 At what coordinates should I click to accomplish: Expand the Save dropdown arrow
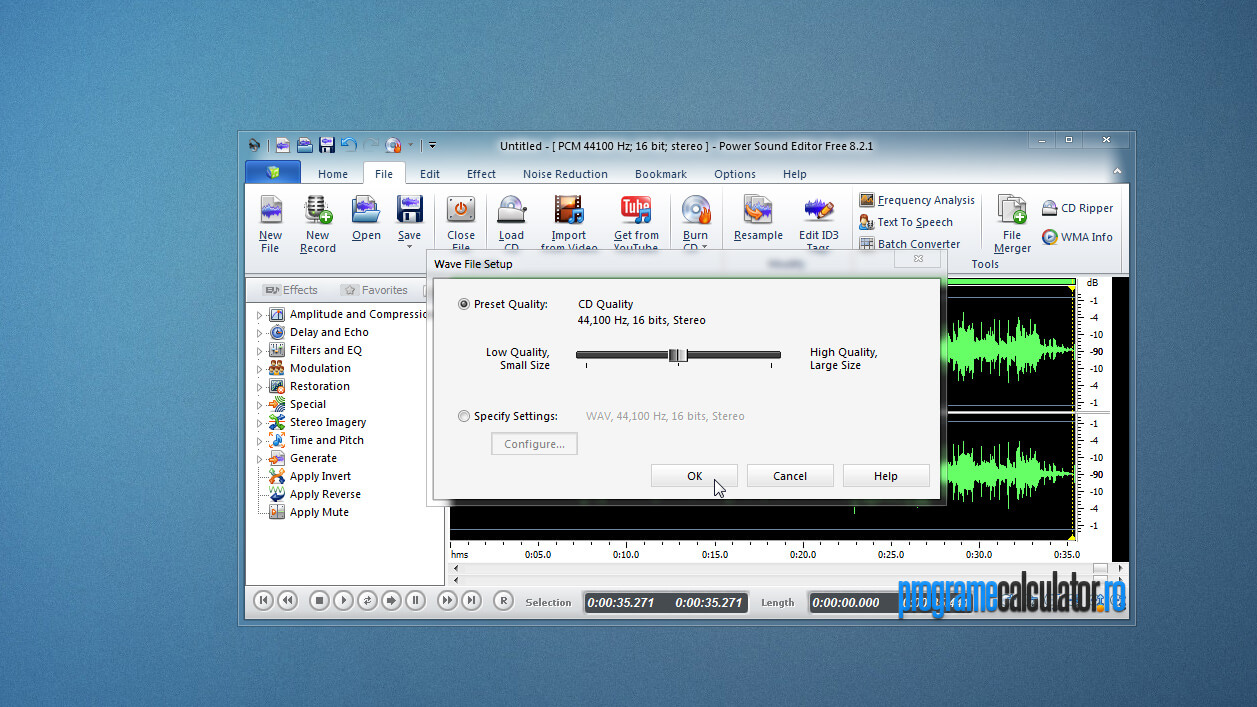click(409, 247)
